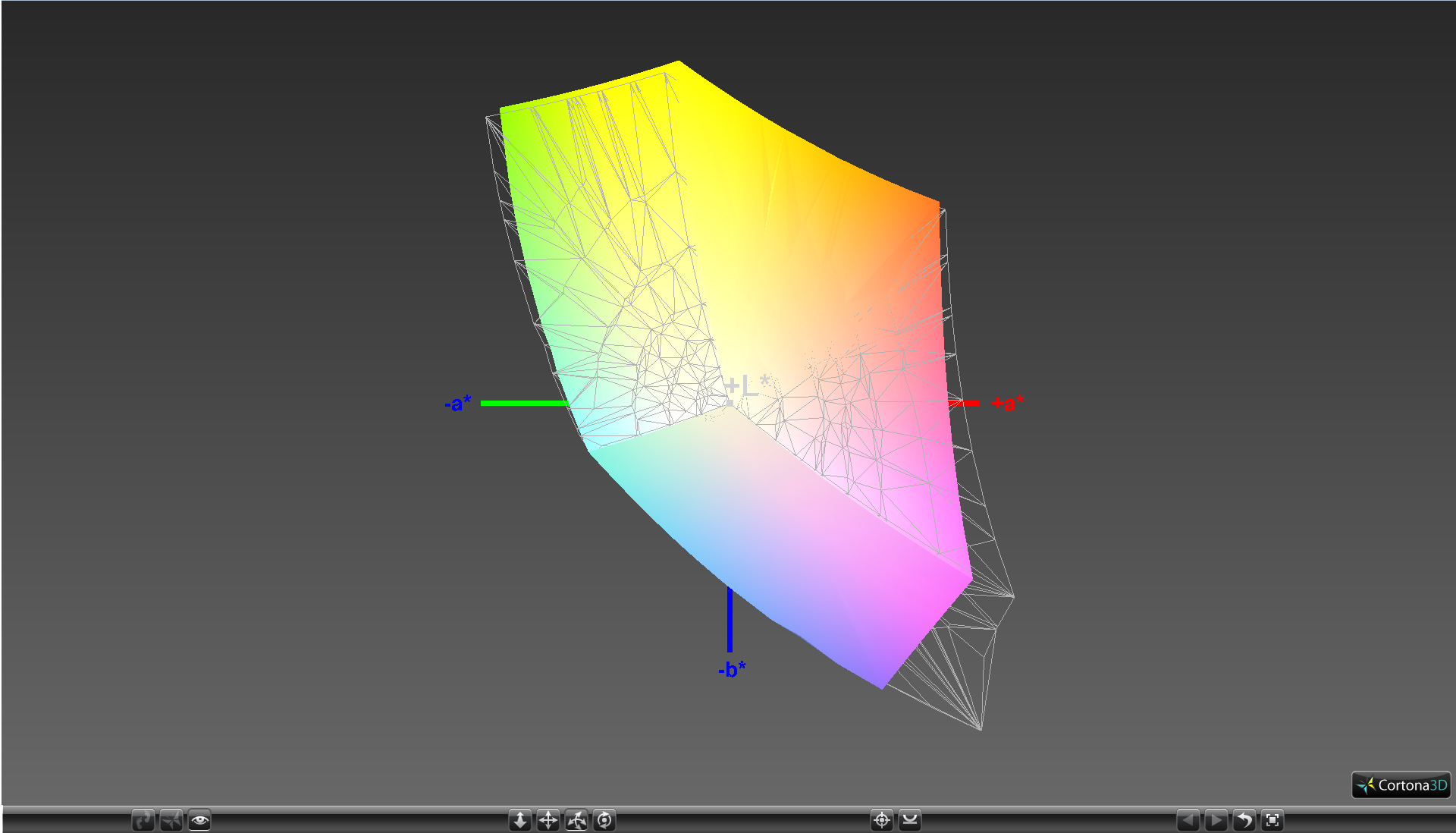Activate the Turn navigation tool
The image size is (1456, 833).
(576, 820)
